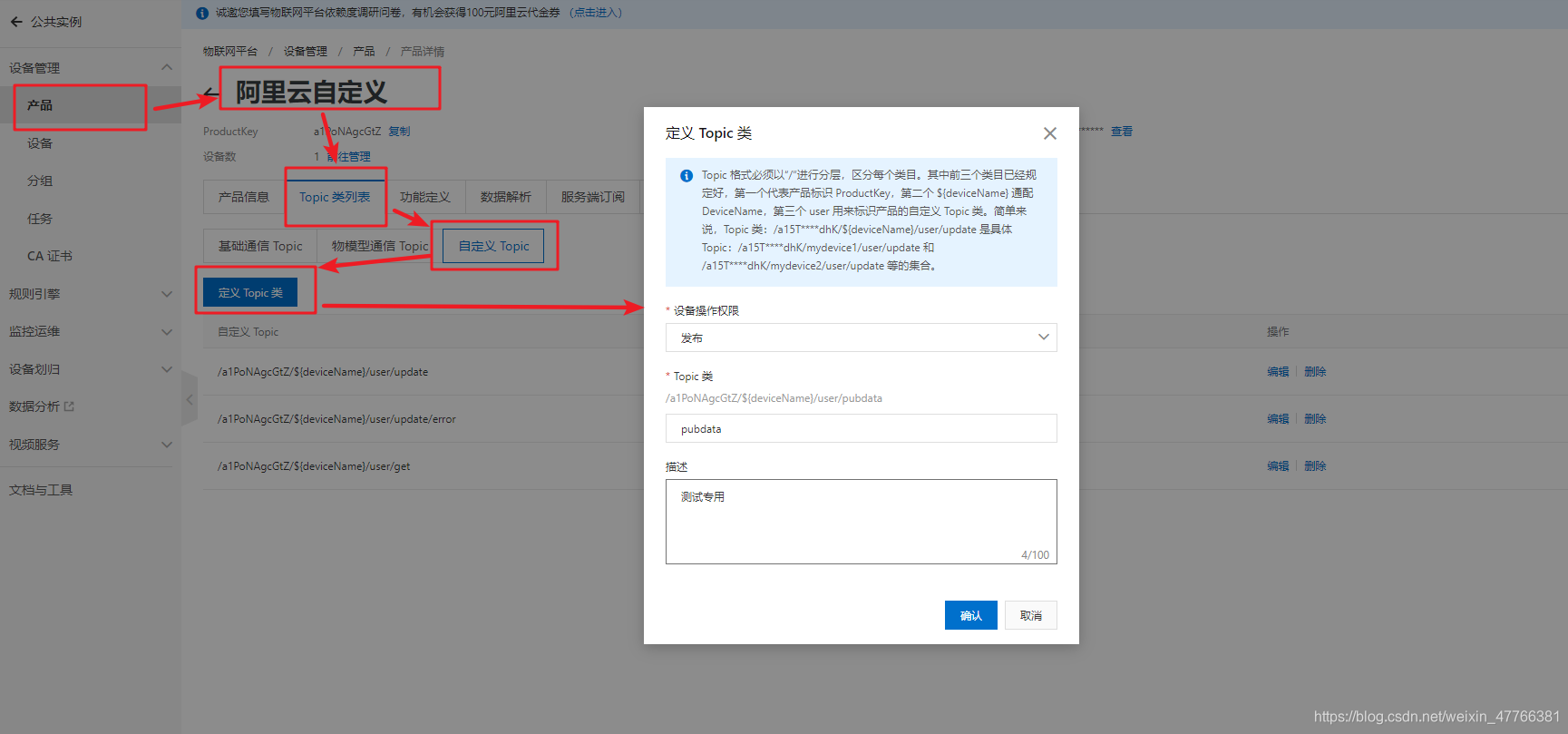Expand the 监控运维 menu
Screen dimensions: 1568x734
point(167,332)
